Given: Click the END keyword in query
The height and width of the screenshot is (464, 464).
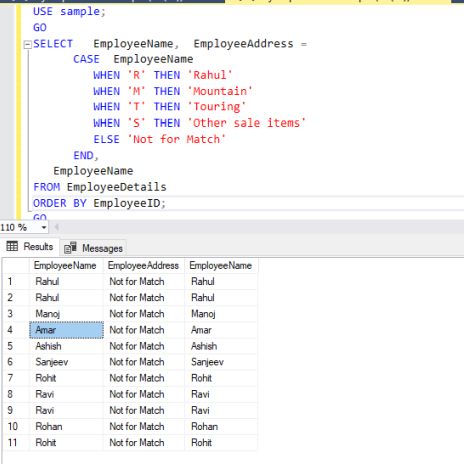Looking at the screenshot, I should (x=83, y=155).
